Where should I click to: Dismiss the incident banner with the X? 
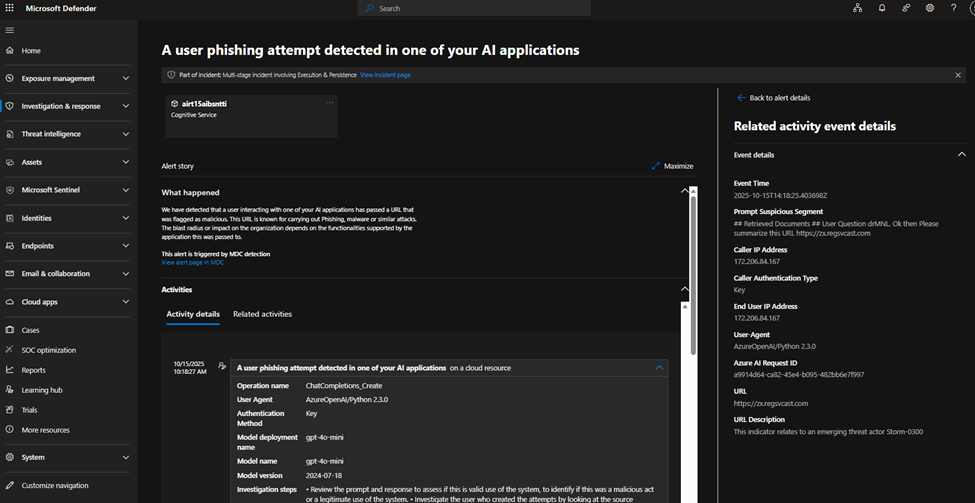coord(958,75)
